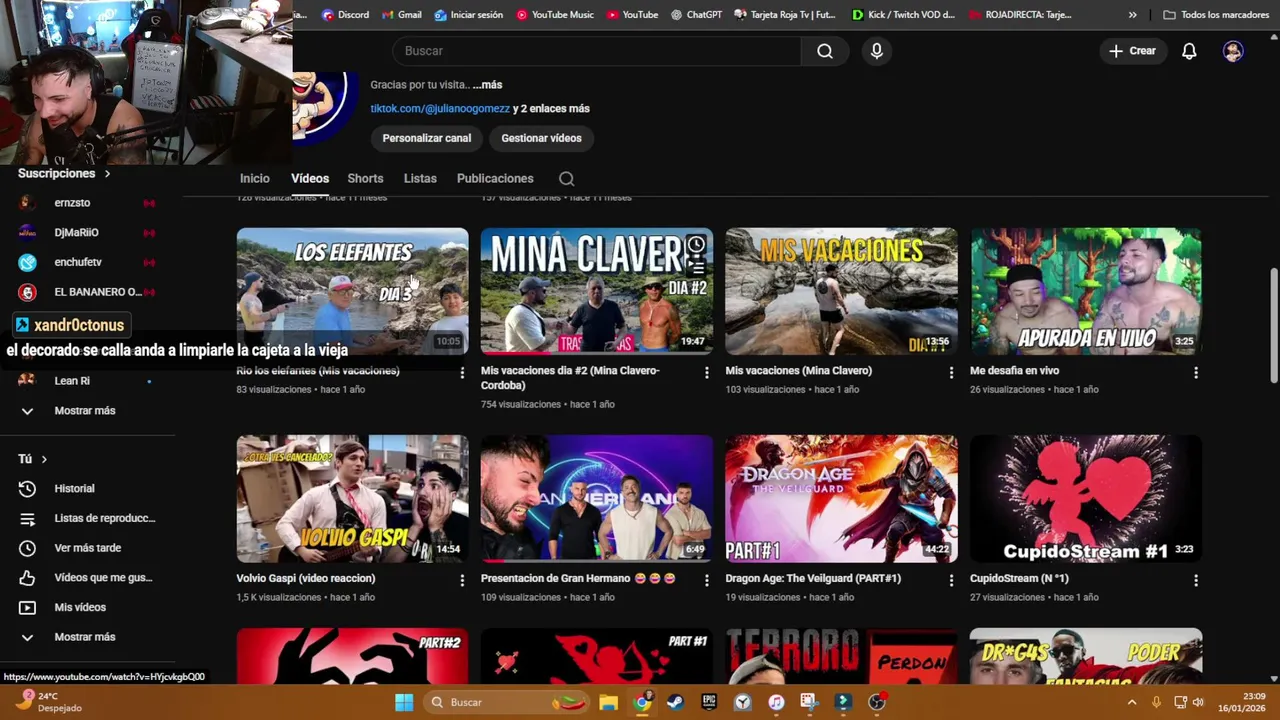This screenshot has height=720, width=1280.
Task: Open the notifications bell
Action: click(x=1189, y=51)
